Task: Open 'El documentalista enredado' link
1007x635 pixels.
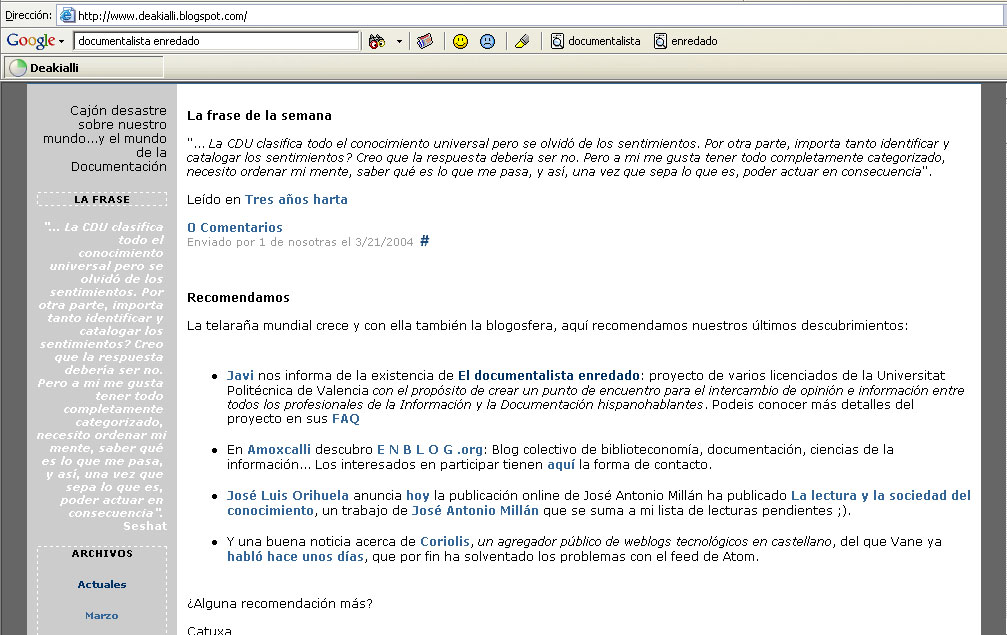Action: (x=548, y=376)
